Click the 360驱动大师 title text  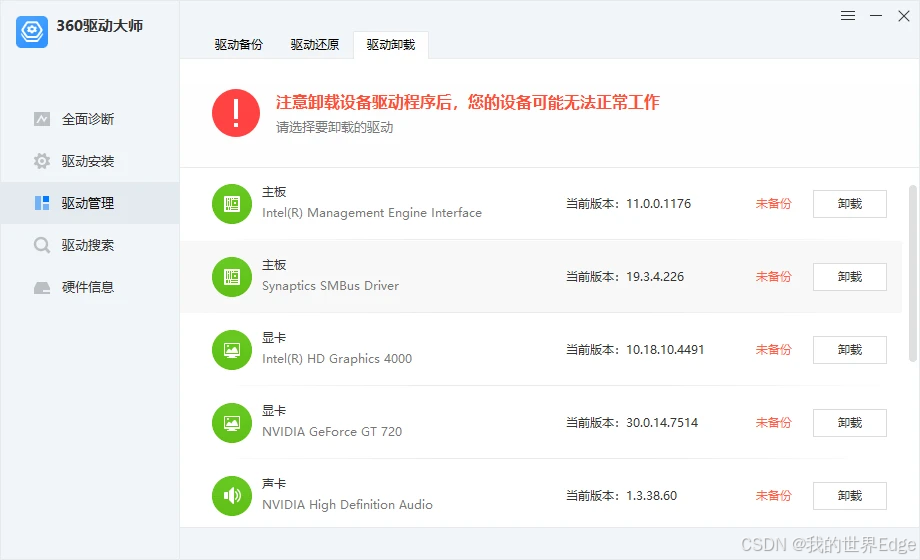point(100,26)
